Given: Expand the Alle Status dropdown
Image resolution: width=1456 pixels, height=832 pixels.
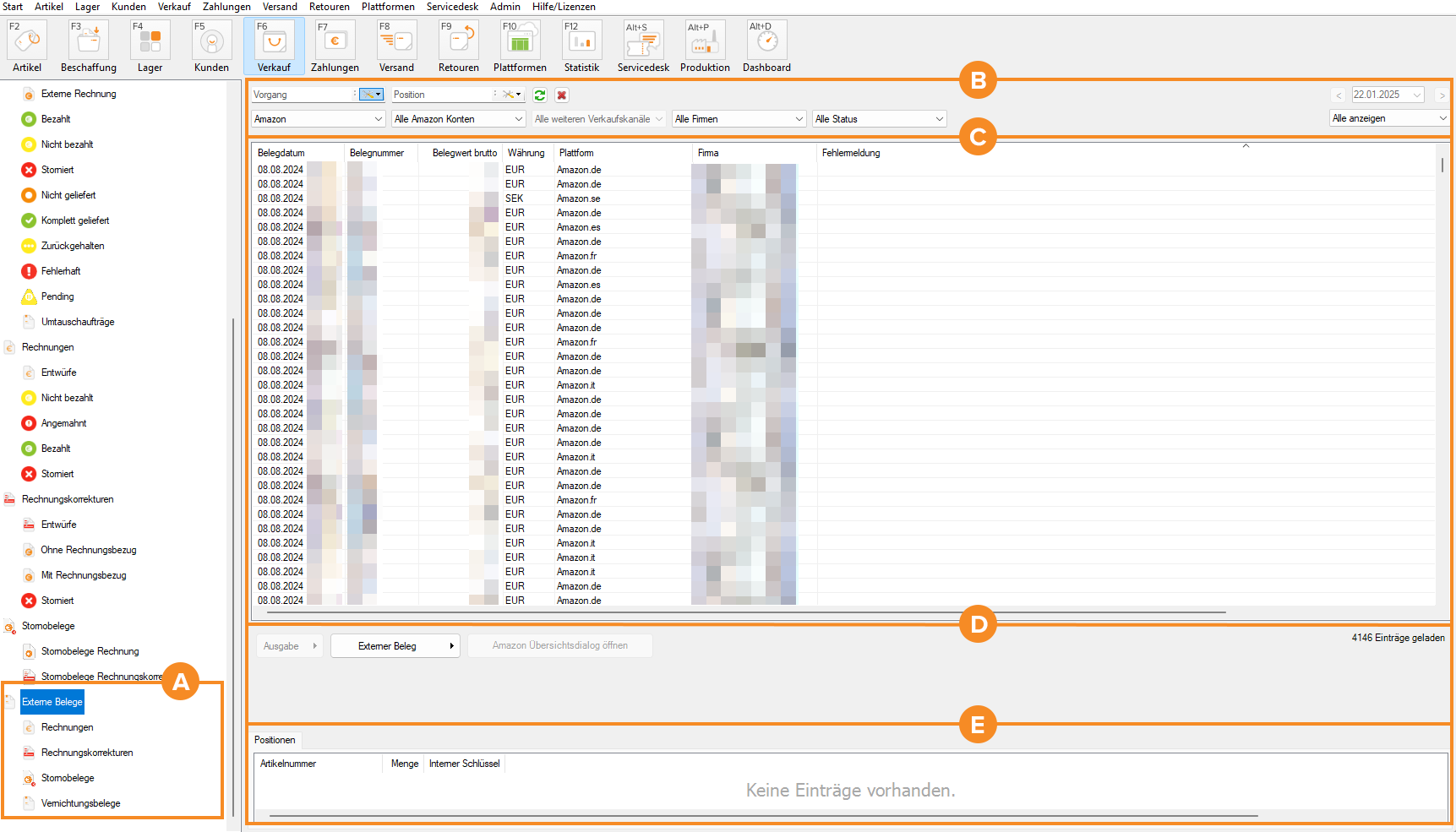Looking at the screenshot, I should 879,119.
